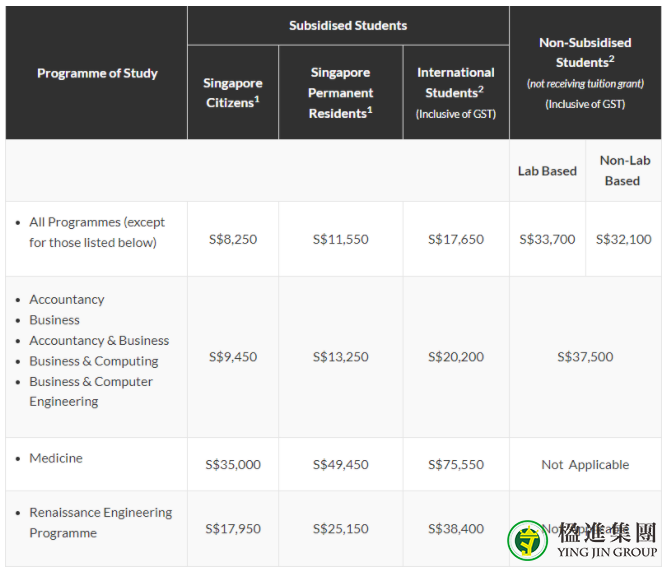Select the S$32,100 non-lab based fee
The height and width of the screenshot is (571, 667).
tap(624, 239)
